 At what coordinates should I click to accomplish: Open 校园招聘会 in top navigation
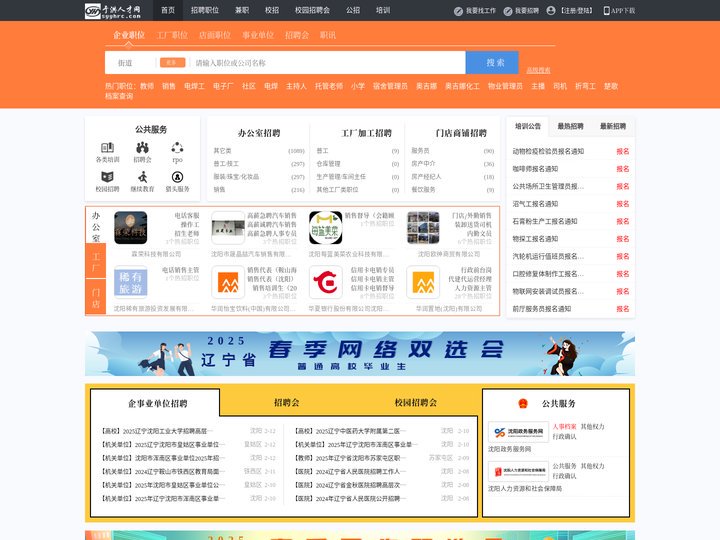[x=312, y=10]
